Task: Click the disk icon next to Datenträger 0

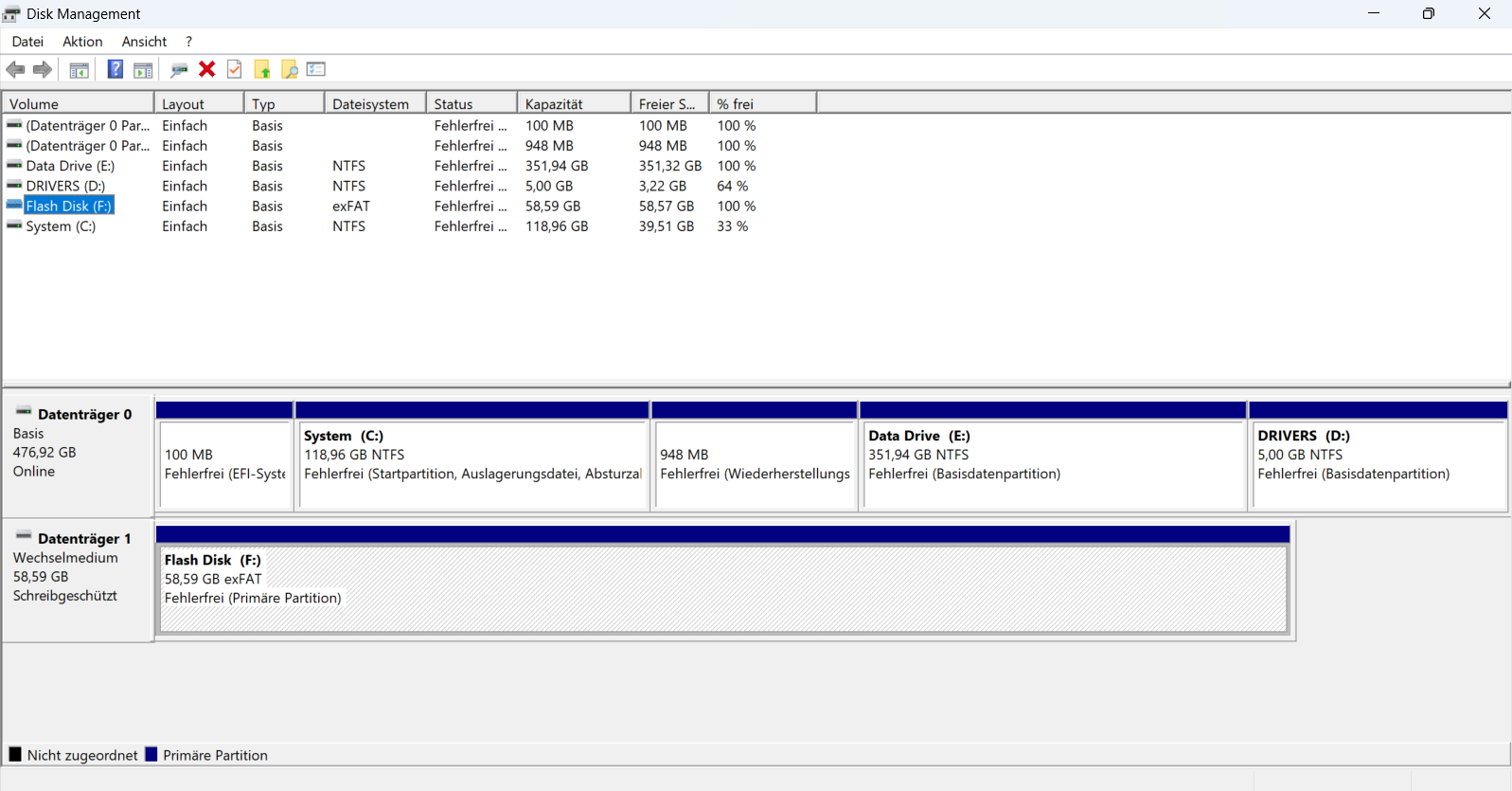Action: [x=24, y=412]
